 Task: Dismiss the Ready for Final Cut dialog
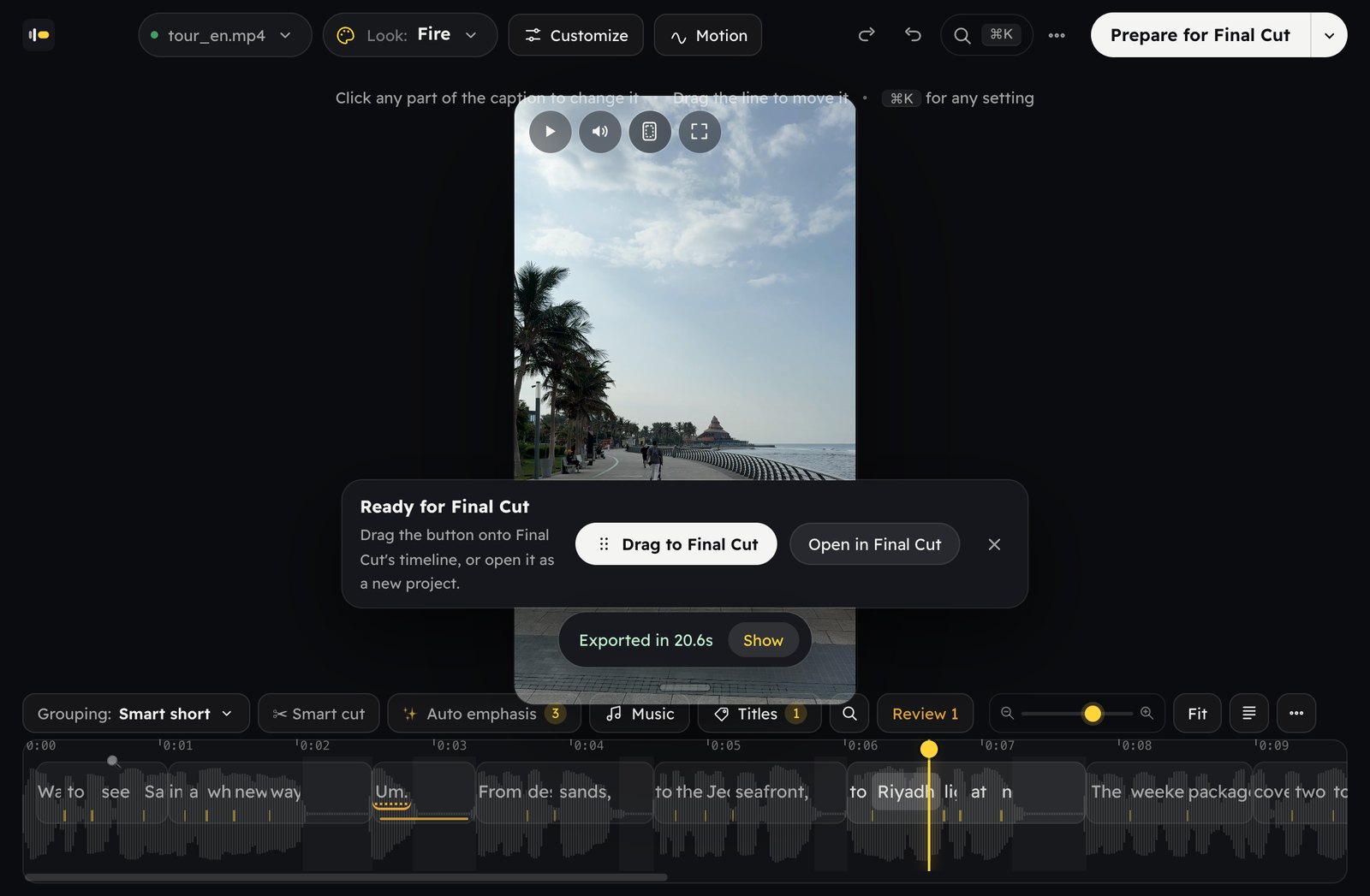pos(994,544)
